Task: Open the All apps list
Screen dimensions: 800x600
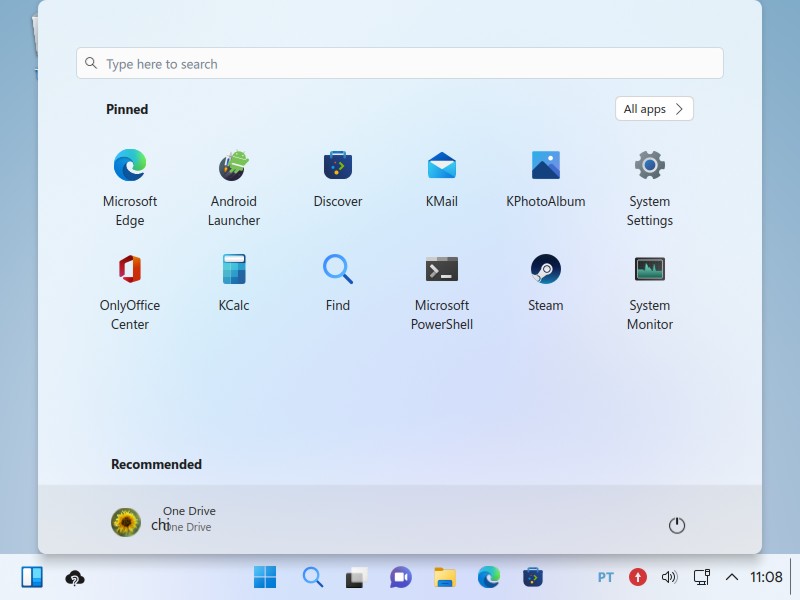Action: [x=654, y=109]
